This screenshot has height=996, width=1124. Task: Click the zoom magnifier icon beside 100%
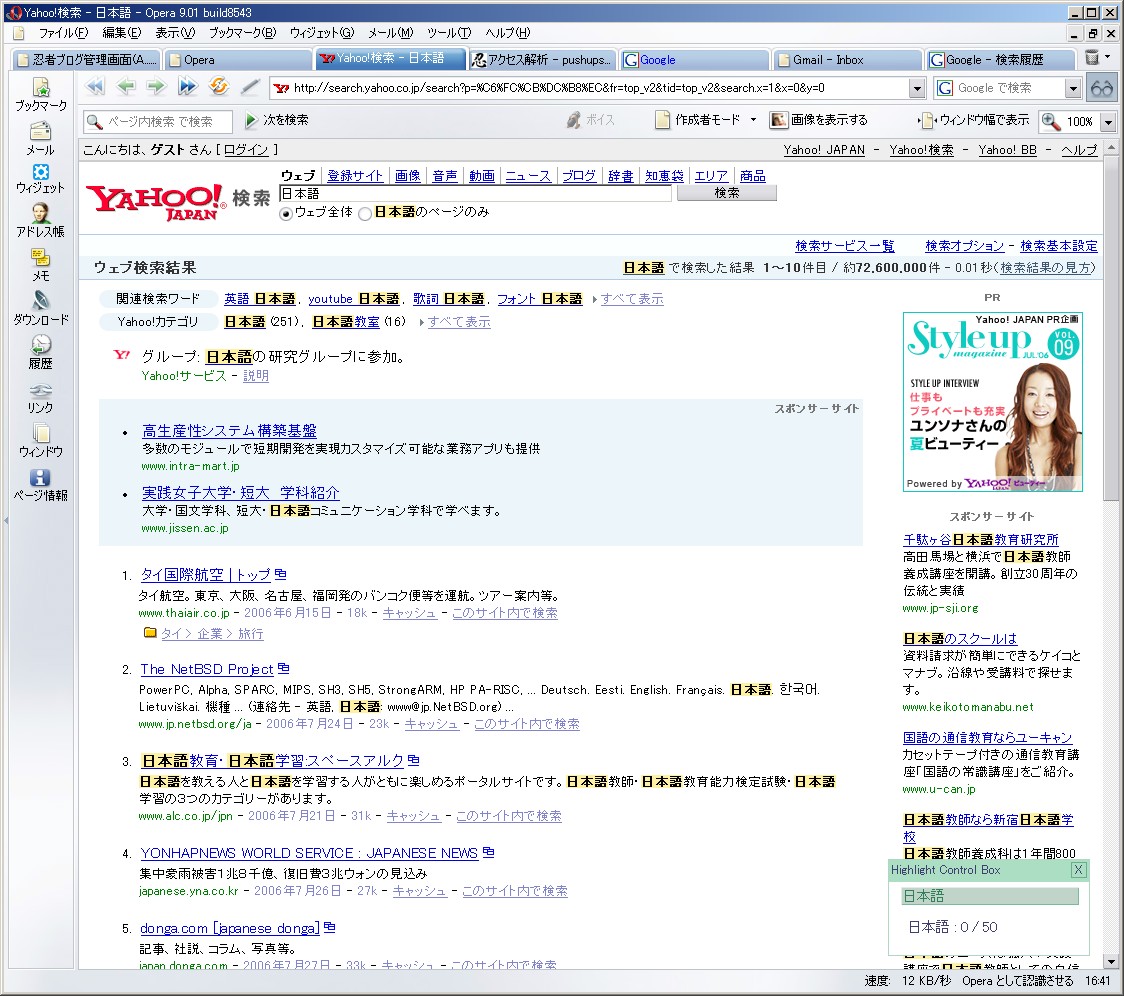(x=1050, y=121)
